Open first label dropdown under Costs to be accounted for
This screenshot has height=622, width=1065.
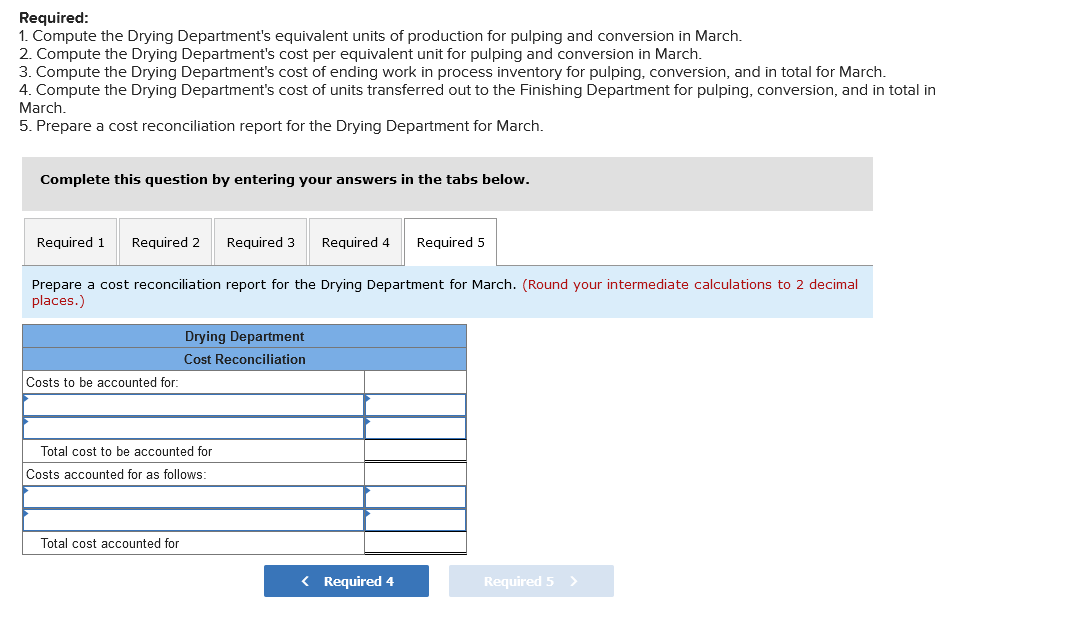tap(194, 405)
